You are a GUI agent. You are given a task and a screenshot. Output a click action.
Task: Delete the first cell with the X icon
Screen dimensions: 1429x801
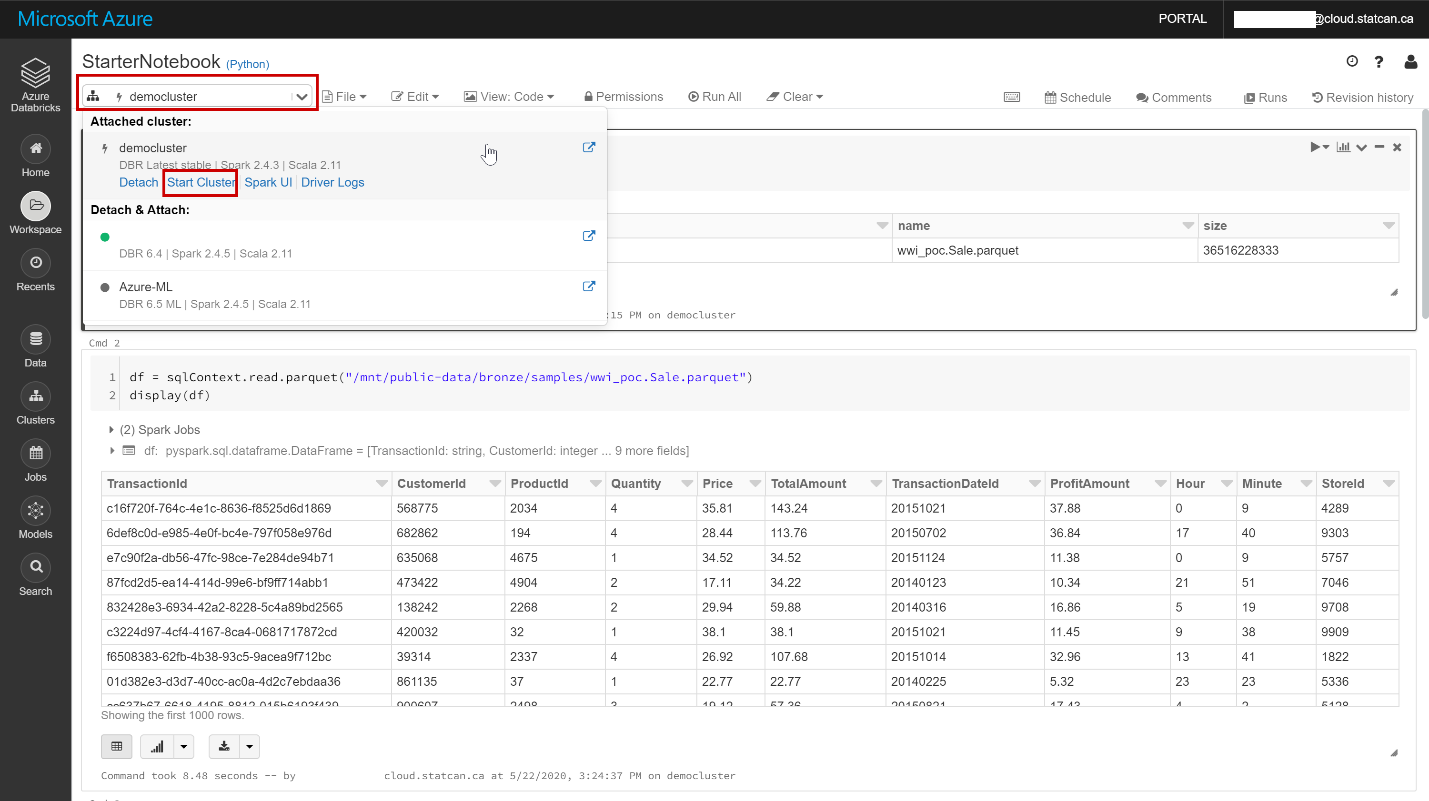coord(1397,147)
